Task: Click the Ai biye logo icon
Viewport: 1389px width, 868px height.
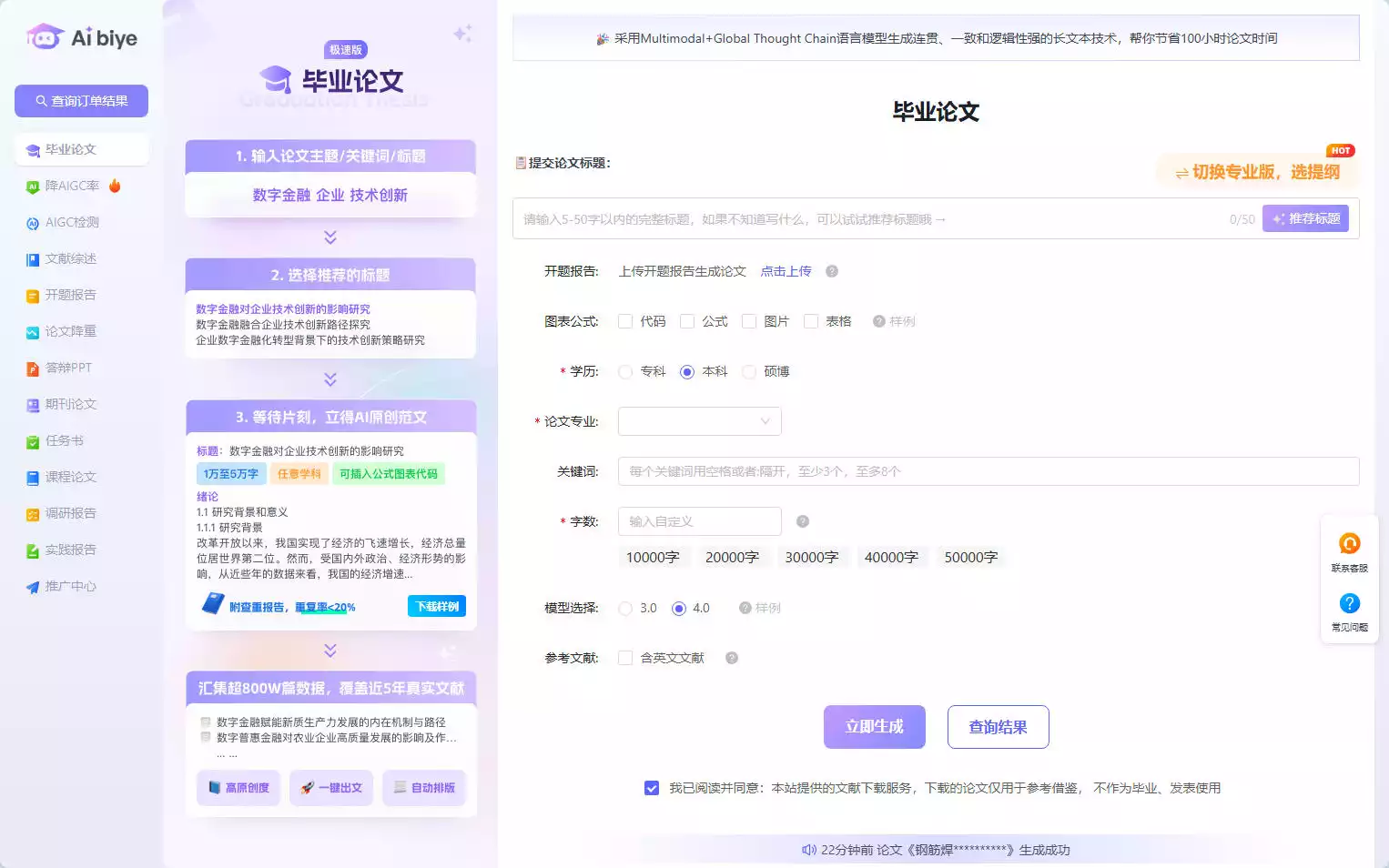Action: click(45, 37)
